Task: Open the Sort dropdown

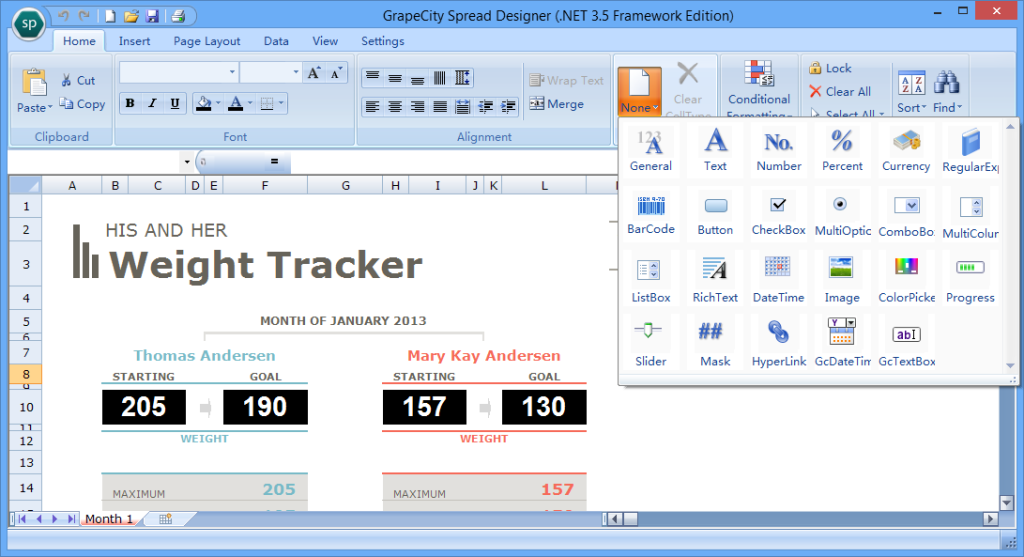Action: click(911, 92)
